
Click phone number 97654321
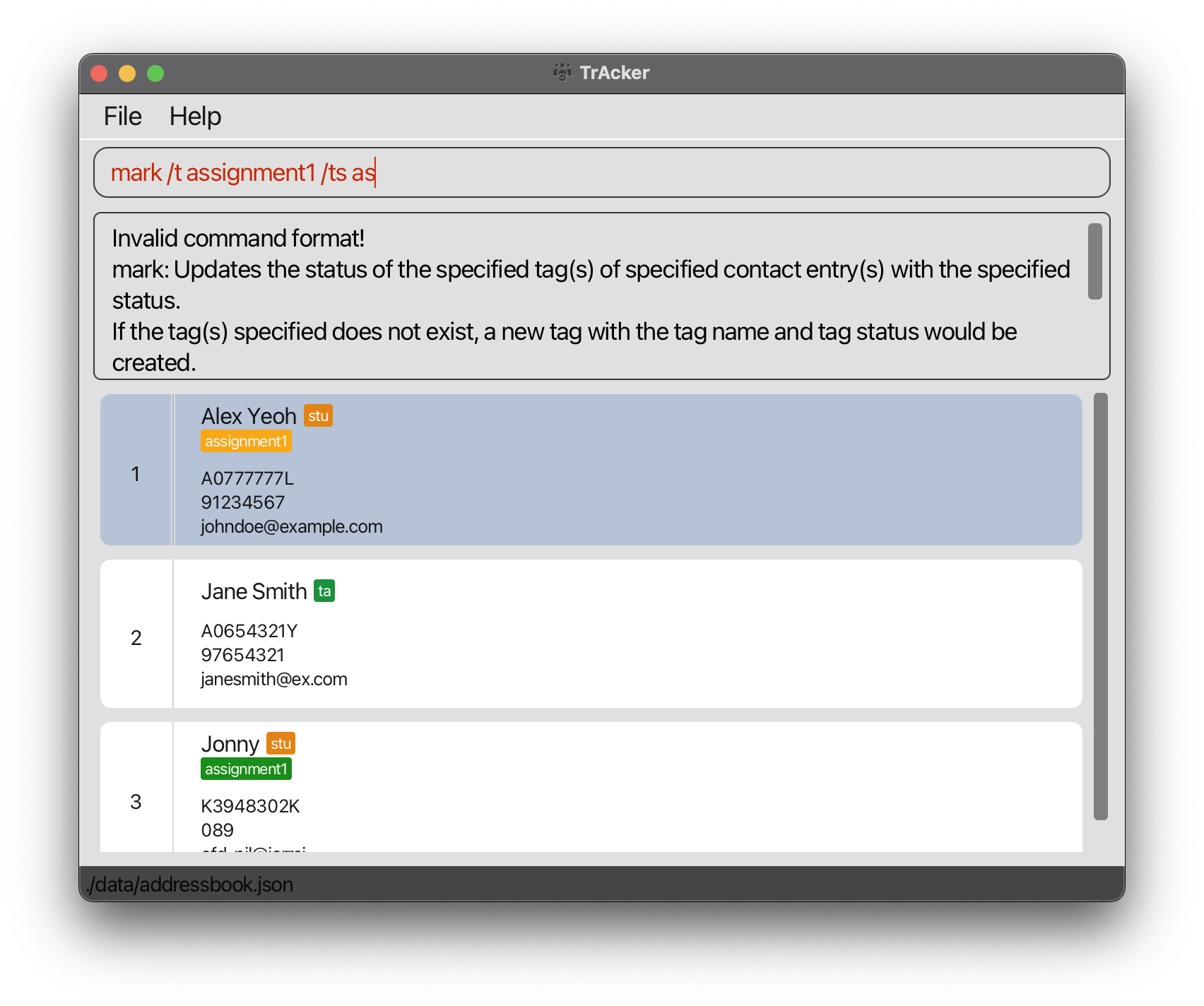click(242, 655)
